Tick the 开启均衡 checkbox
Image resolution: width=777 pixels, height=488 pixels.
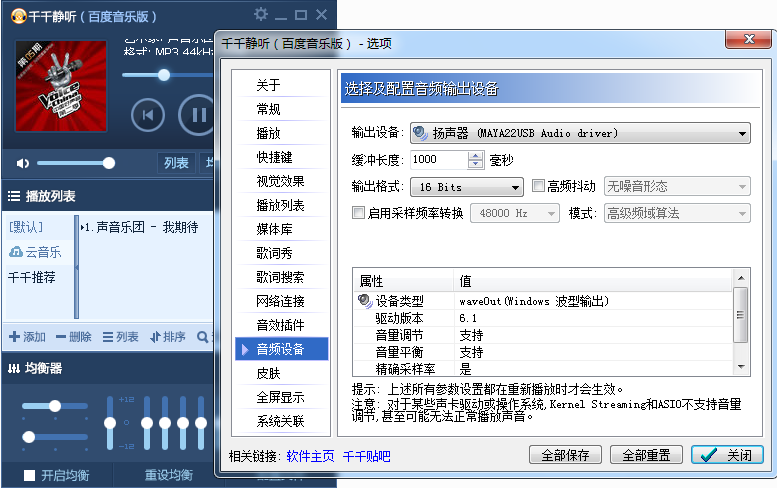click(30, 475)
